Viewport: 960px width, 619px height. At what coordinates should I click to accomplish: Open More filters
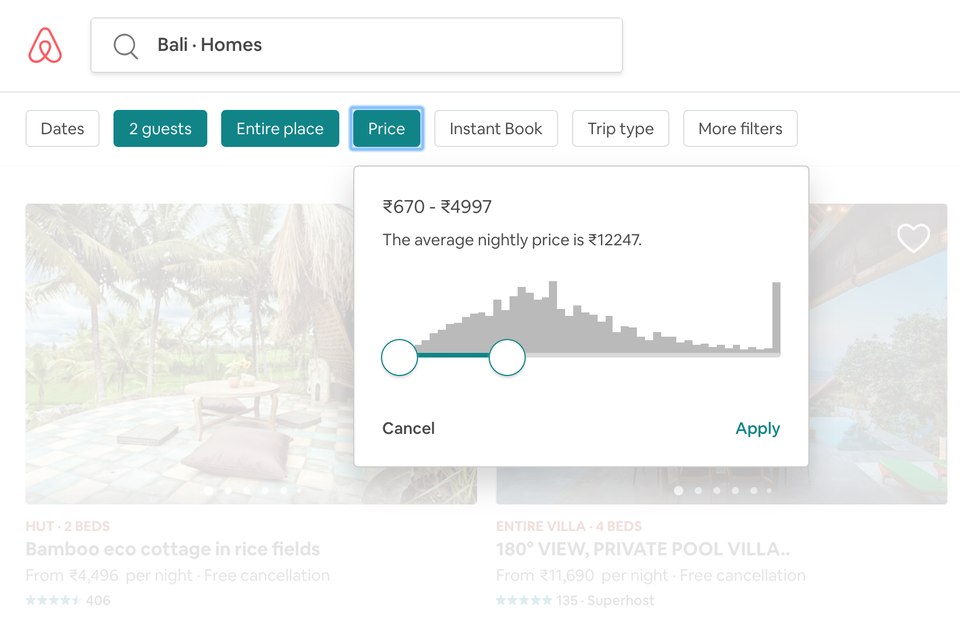click(740, 129)
